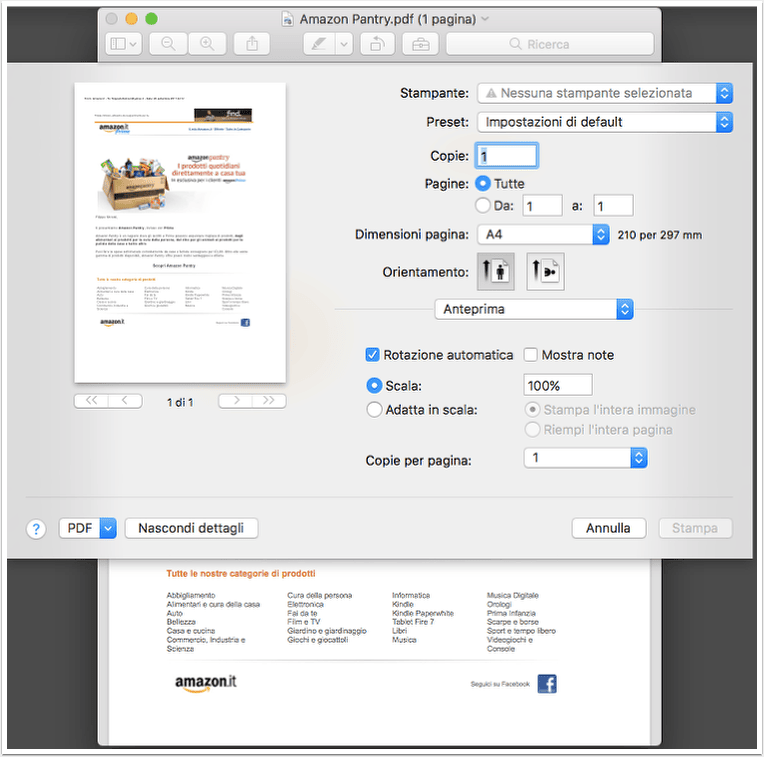The image size is (764, 757).
Task: Go to previous preview page button
Action: pyautogui.click(x=125, y=401)
